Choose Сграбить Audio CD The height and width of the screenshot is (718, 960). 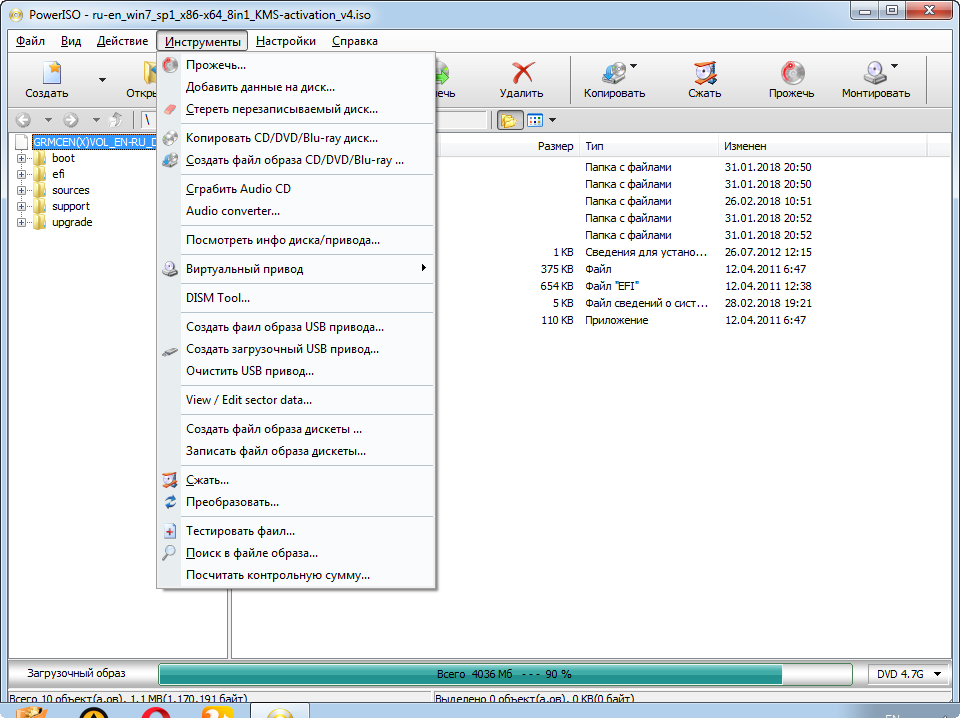296,189
